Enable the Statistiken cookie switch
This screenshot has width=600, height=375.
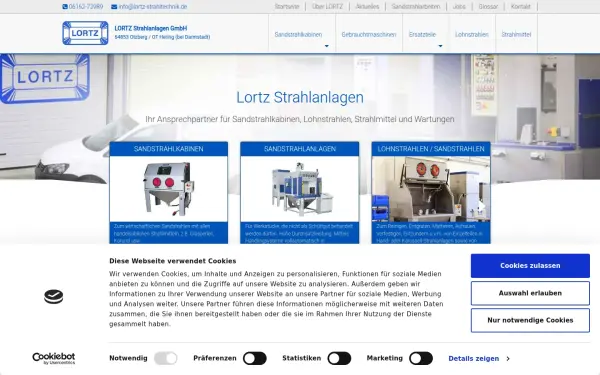click(339, 358)
